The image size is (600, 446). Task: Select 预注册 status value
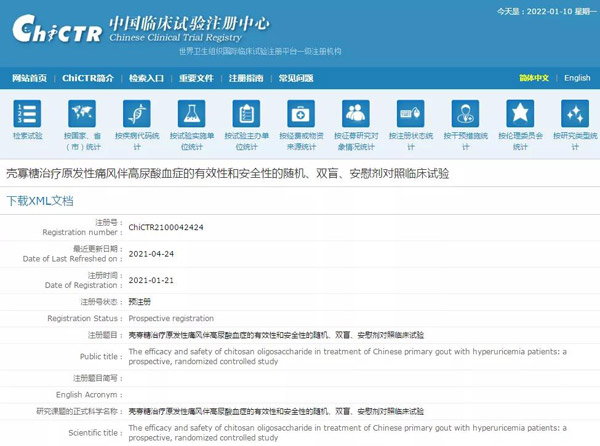[140, 302]
